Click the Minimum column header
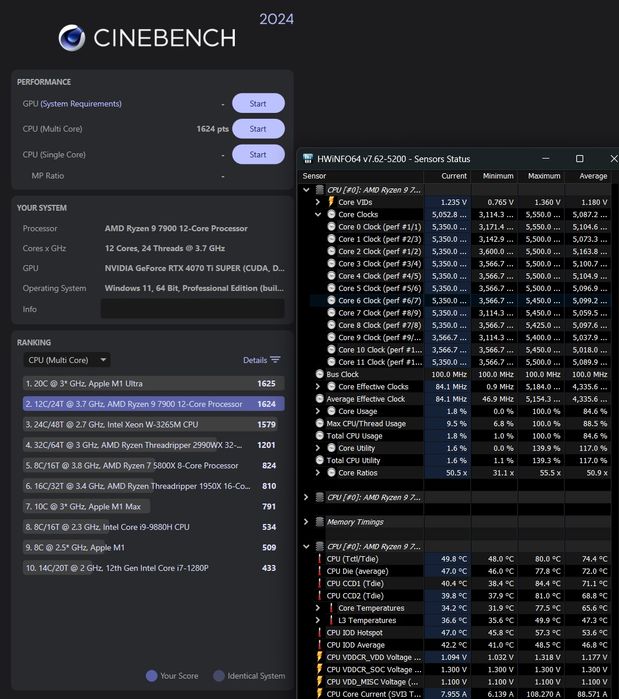619x699 pixels. coord(494,176)
